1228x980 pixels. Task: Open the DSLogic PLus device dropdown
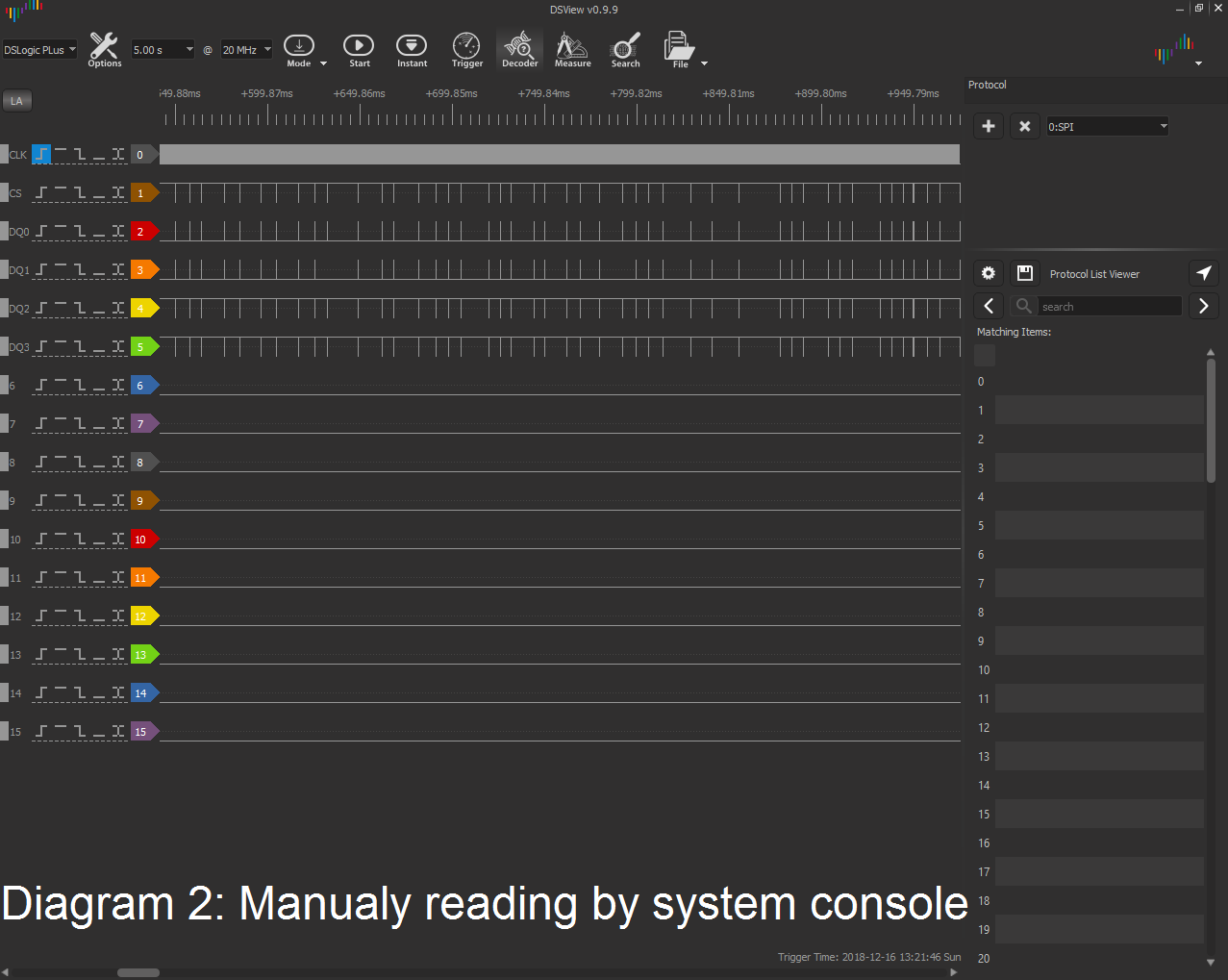39,50
